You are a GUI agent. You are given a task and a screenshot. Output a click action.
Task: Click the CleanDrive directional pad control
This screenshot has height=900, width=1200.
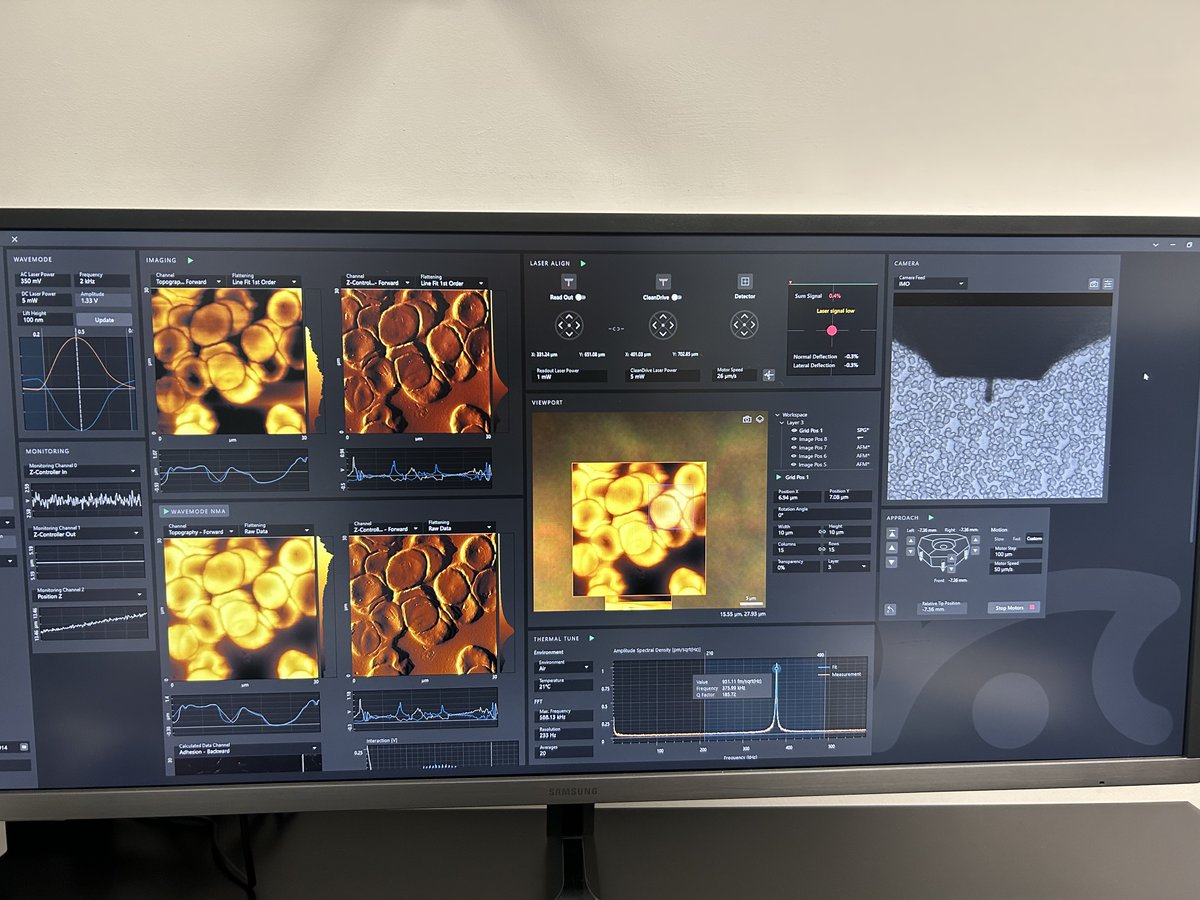(663, 325)
